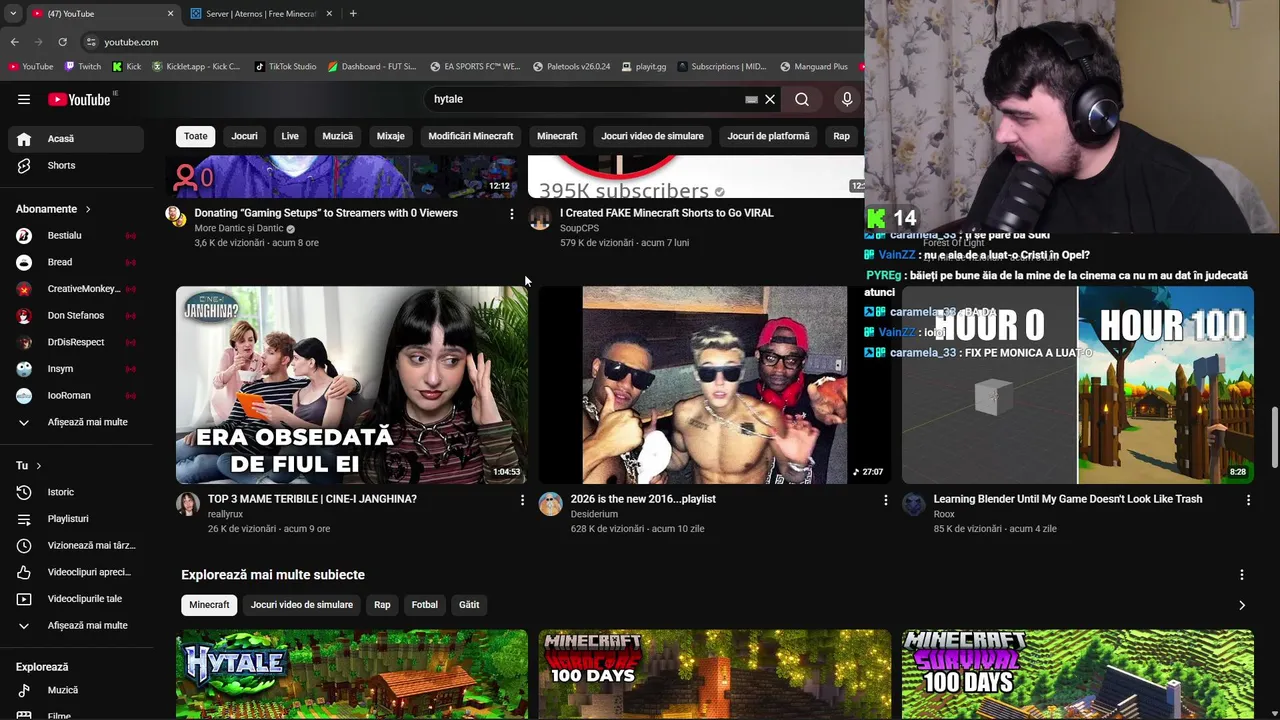This screenshot has height=720, width=1280.
Task: Open video title TOP 3 MAME TERIBILE
Action: [312, 499]
